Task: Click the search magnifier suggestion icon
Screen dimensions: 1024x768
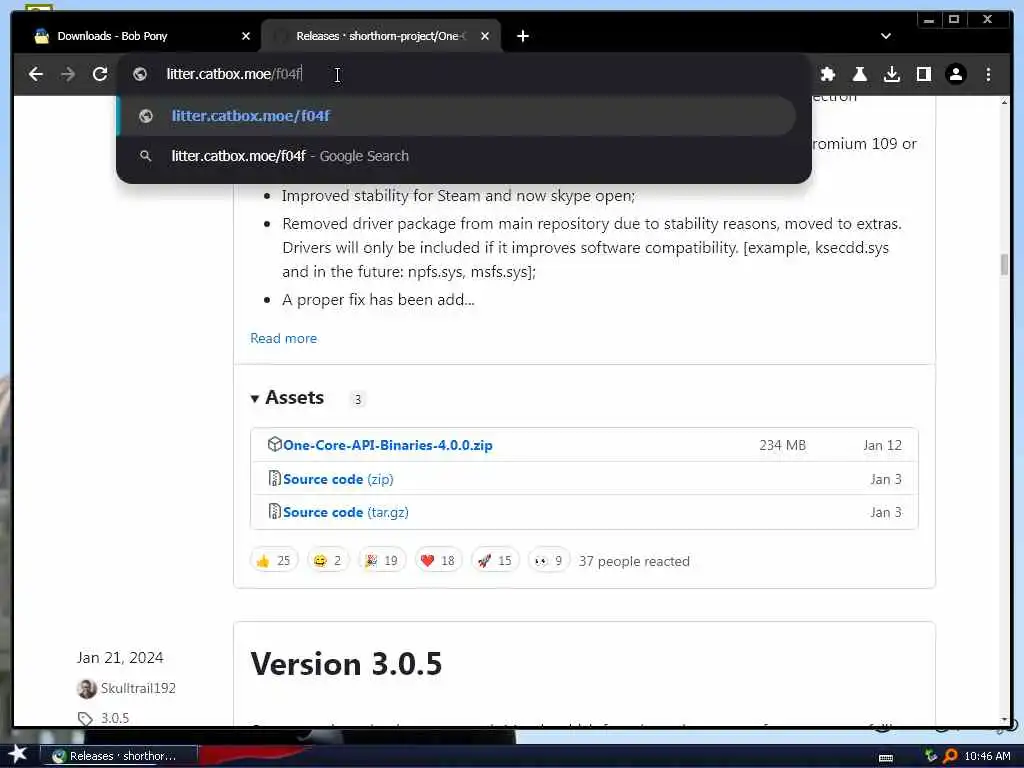Action: pyautogui.click(x=146, y=156)
